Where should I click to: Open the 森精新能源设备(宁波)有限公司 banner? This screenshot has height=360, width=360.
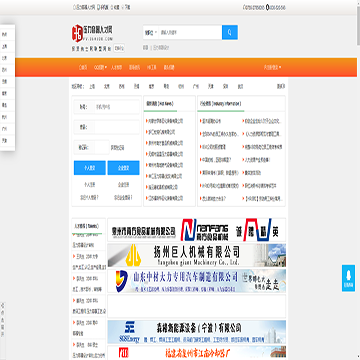pos(197,332)
